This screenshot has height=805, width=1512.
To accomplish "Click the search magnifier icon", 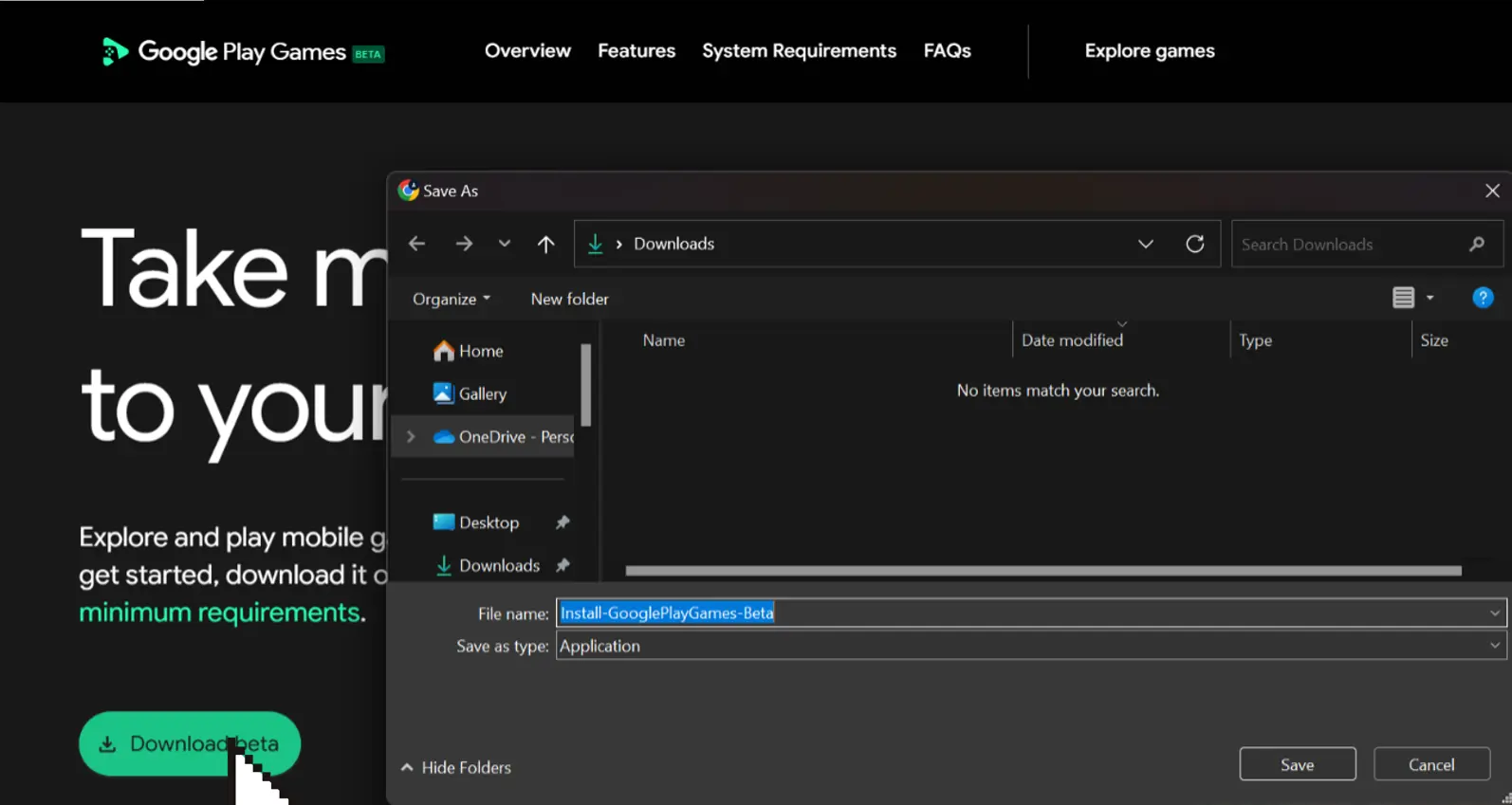I will point(1476,245).
